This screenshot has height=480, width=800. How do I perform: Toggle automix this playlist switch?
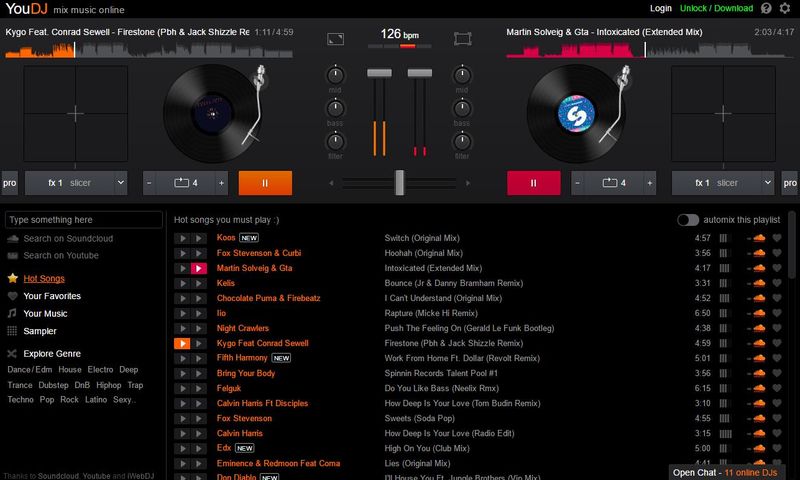688,220
